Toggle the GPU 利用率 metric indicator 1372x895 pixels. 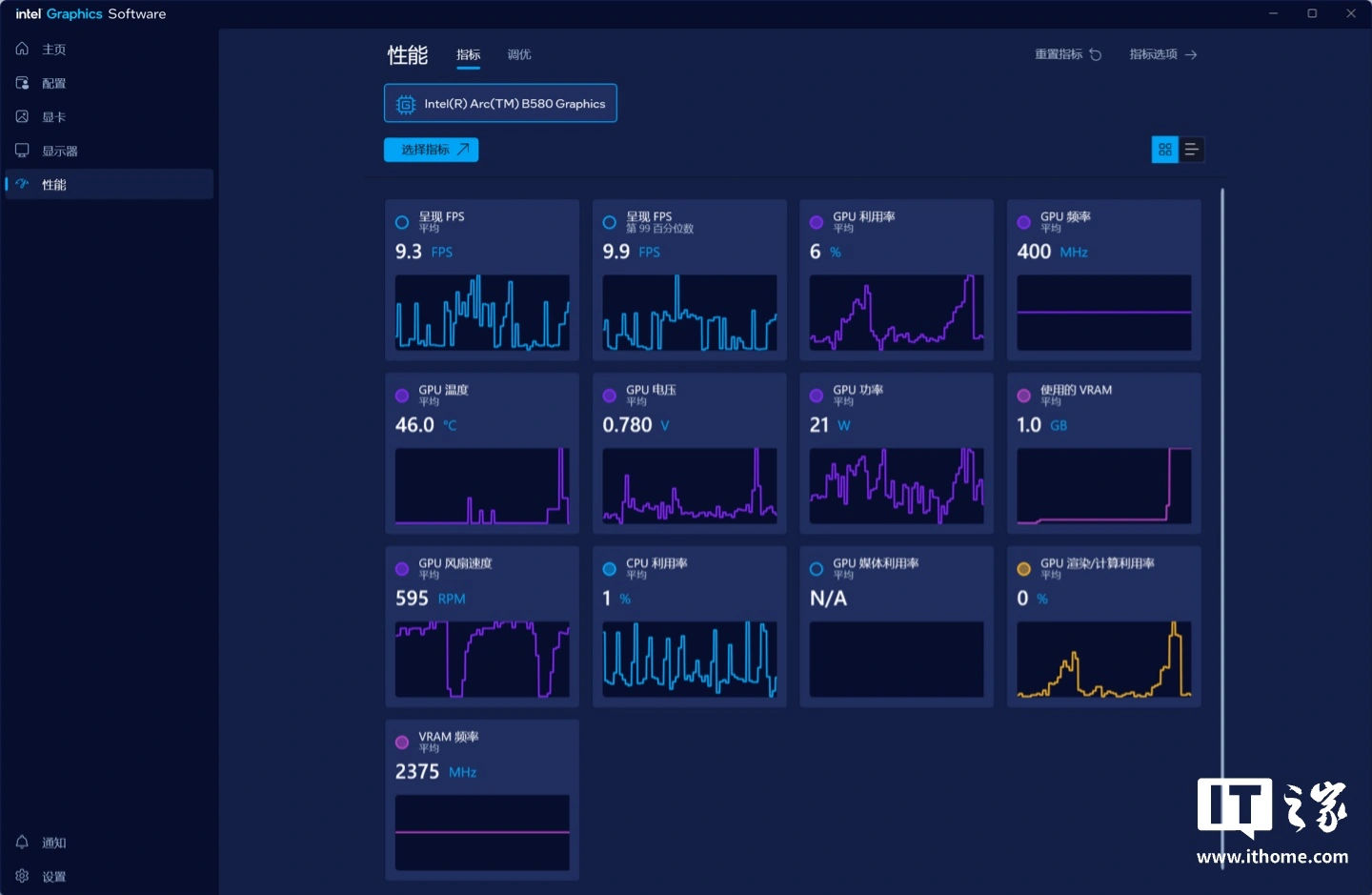[x=817, y=222]
